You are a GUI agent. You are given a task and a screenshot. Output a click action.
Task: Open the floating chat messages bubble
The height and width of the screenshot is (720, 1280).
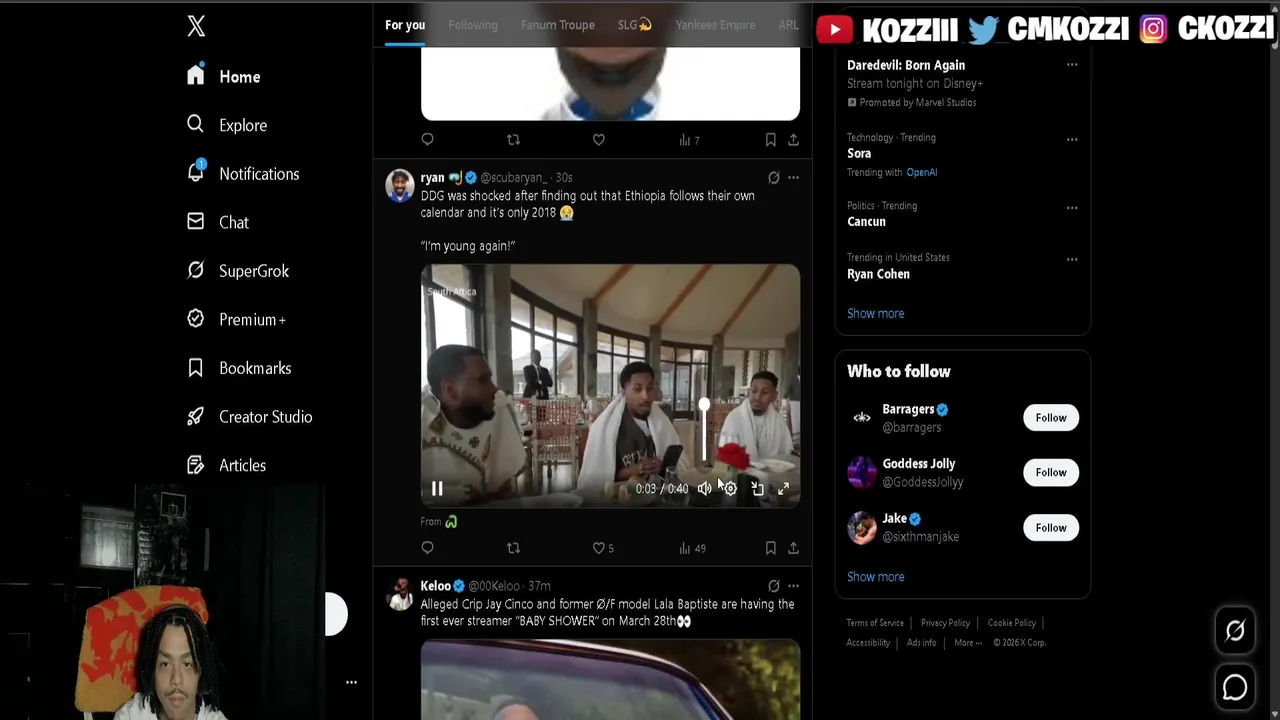pyautogui.click(x=1235, y=687)
